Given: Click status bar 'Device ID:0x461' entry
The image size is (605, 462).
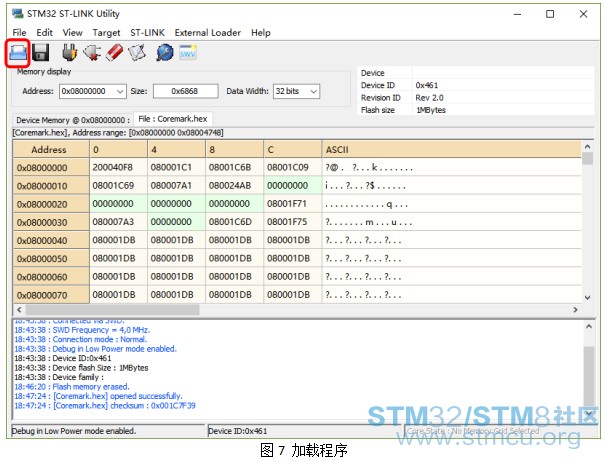Looking at the screenshot, I should (238, 431).
